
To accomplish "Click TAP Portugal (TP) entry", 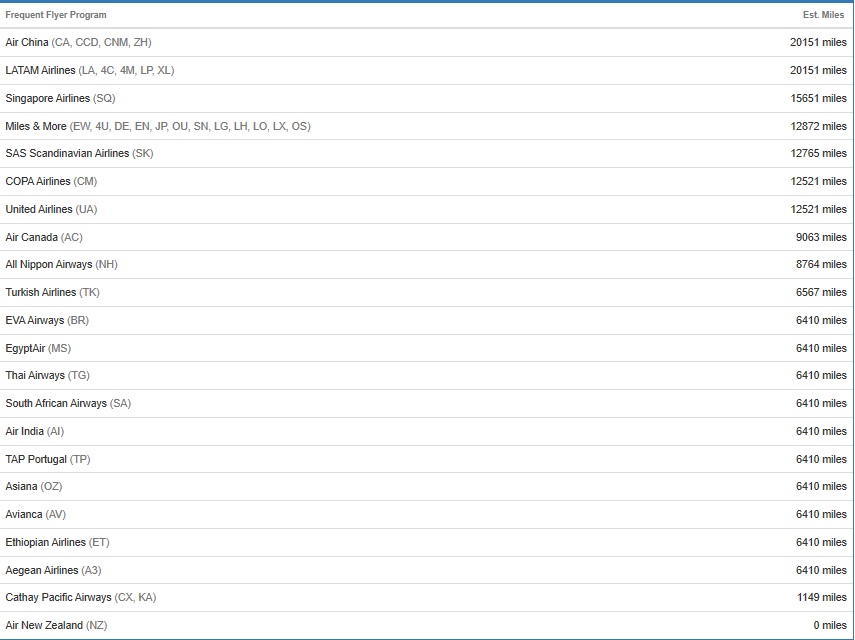I will [x=48, y=459].
